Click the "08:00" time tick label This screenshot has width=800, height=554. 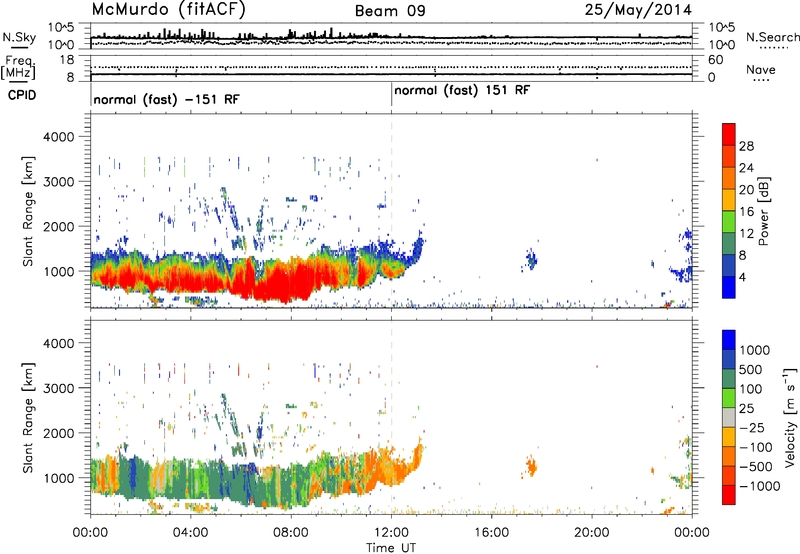[x=291, y=533]
